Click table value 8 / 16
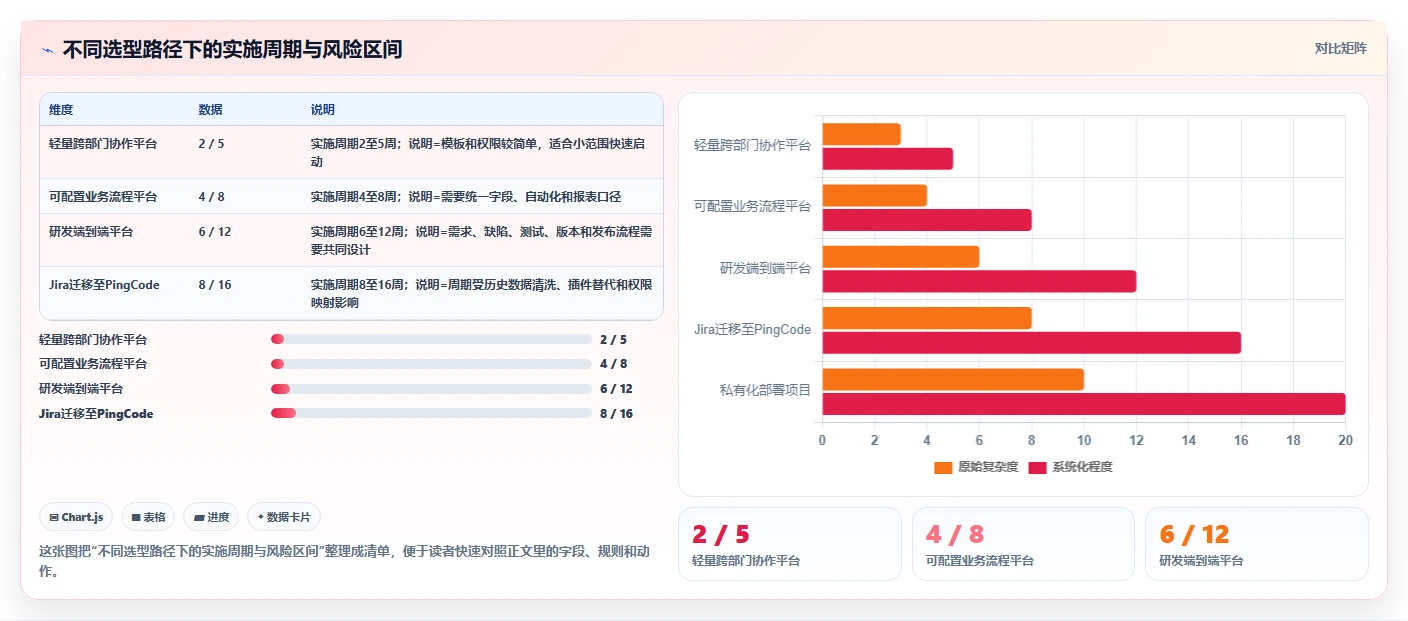This screenshot has width=1408, height=621. [x=214, y=285]
